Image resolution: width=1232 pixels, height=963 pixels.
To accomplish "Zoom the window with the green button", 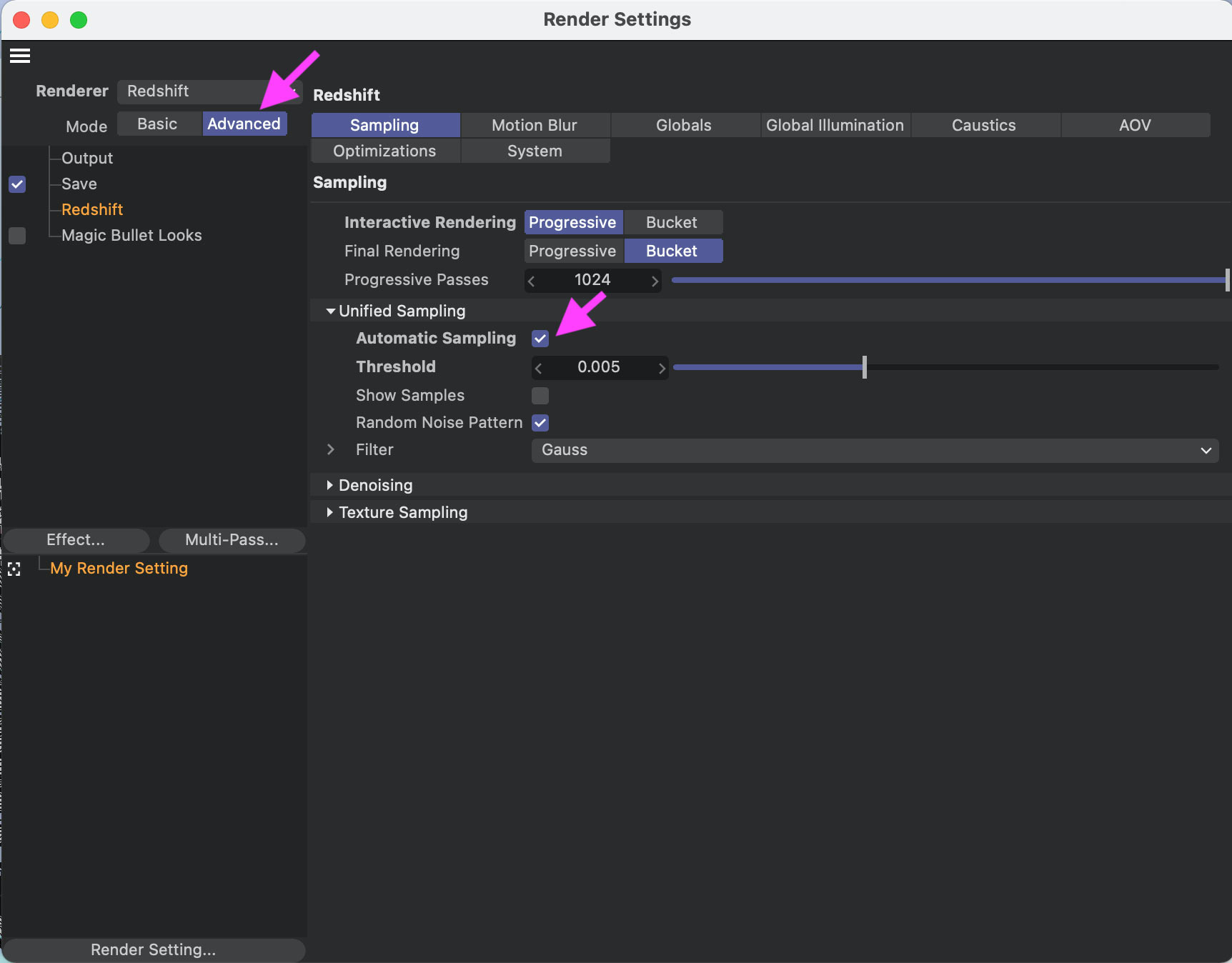I will [79, 20].
